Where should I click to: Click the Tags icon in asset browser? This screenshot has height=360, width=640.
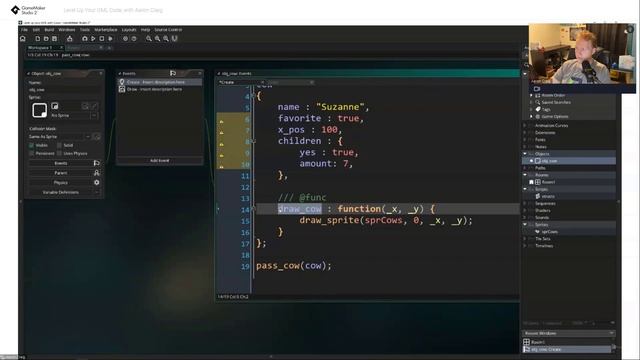point(538,109)
